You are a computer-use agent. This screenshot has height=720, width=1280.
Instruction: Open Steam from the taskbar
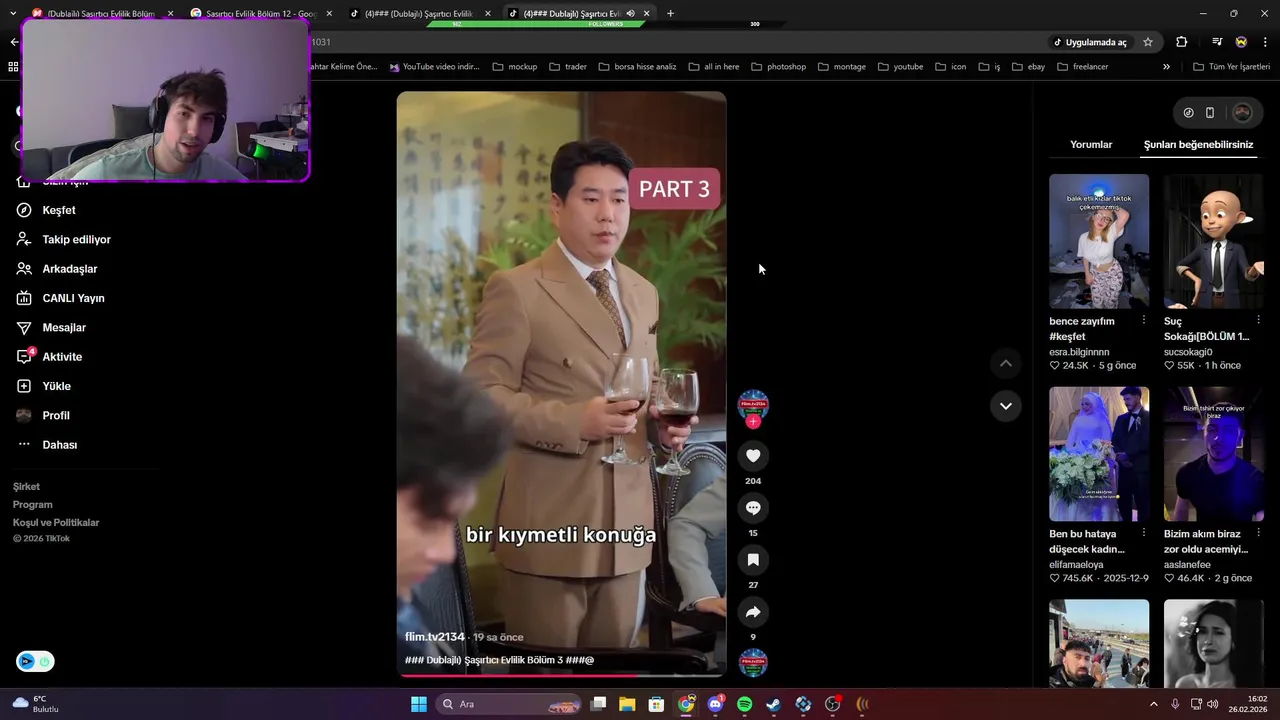(x=774, y=704)
